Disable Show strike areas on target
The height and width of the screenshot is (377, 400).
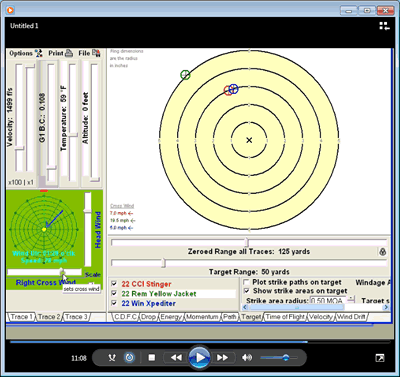click(246, 291)
